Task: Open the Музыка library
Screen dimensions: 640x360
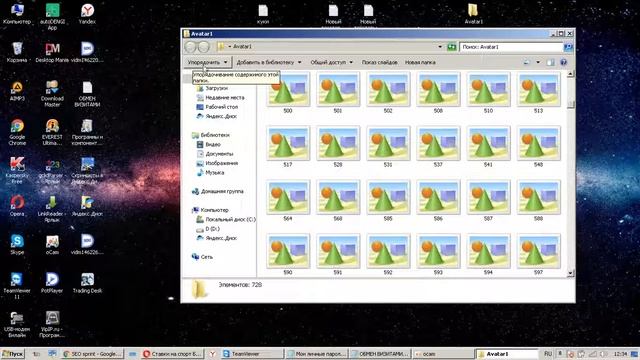Action: [211, 173]
